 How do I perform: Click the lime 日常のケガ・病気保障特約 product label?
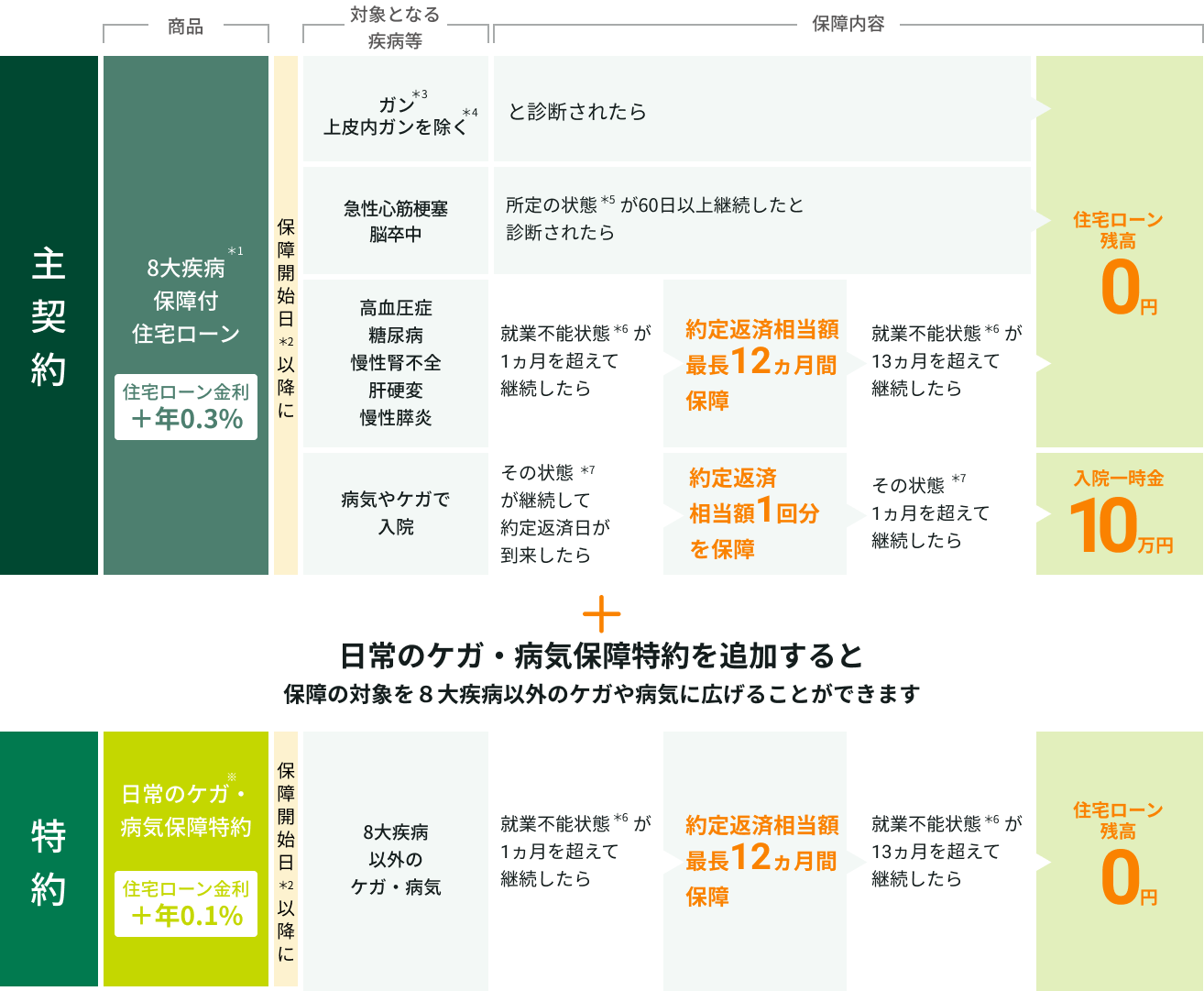[x=186, y=809]
